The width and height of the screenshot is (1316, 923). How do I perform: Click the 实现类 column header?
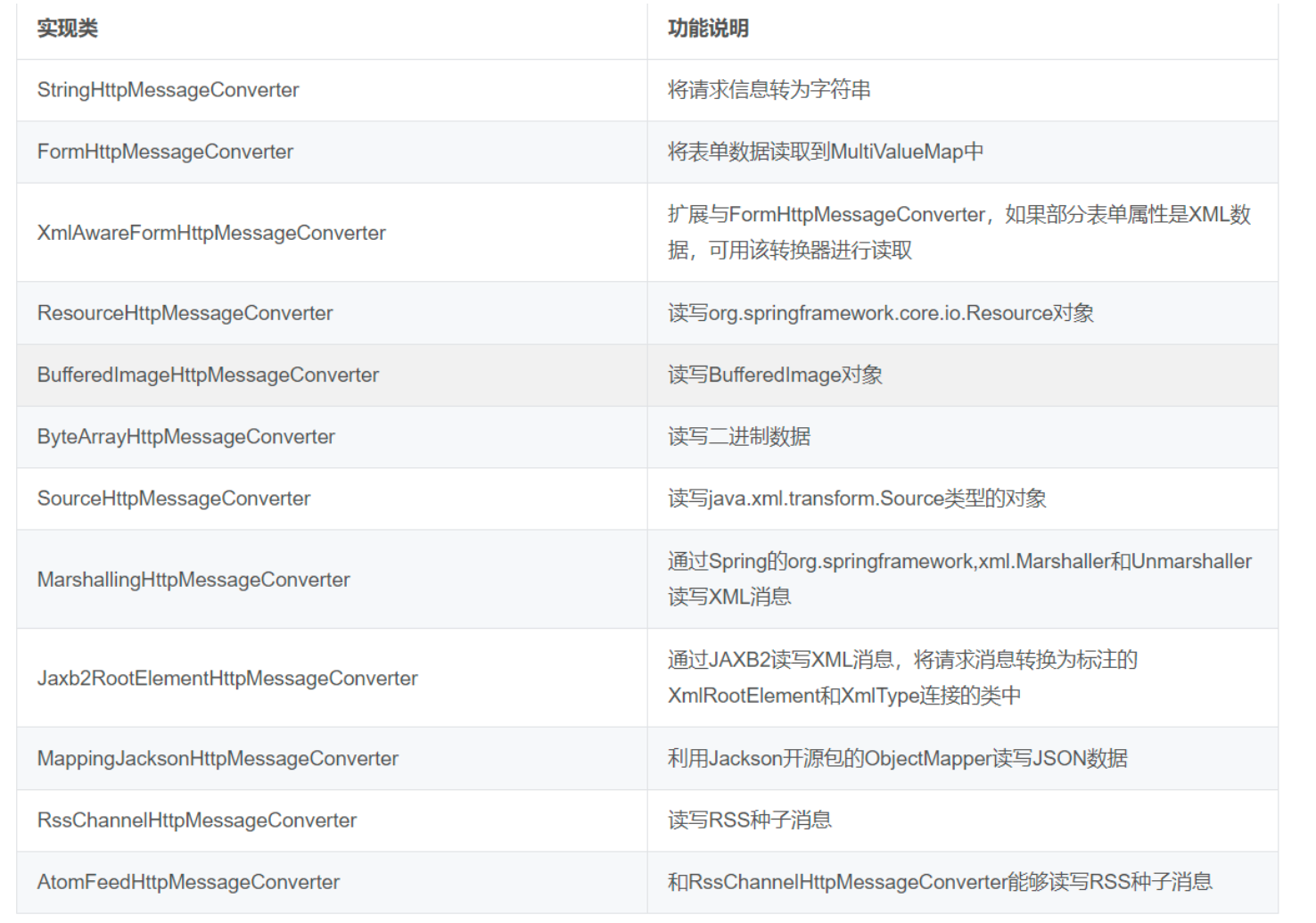68,29
